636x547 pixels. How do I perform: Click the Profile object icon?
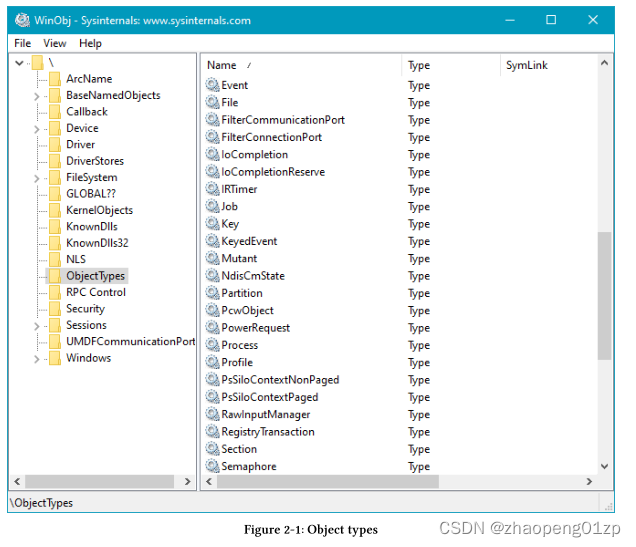(x=212, y=362)
